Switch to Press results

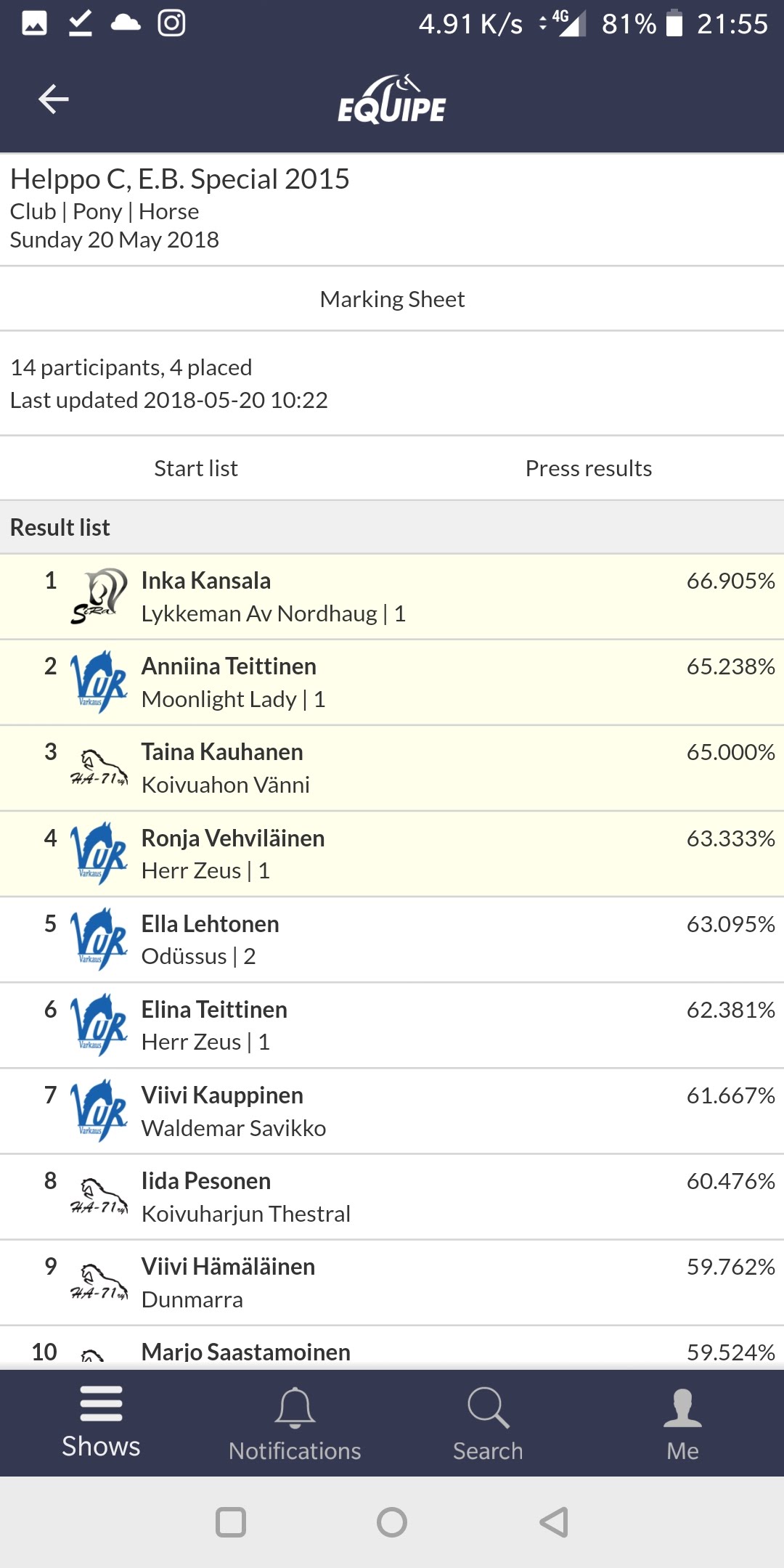tap(588, 468)
